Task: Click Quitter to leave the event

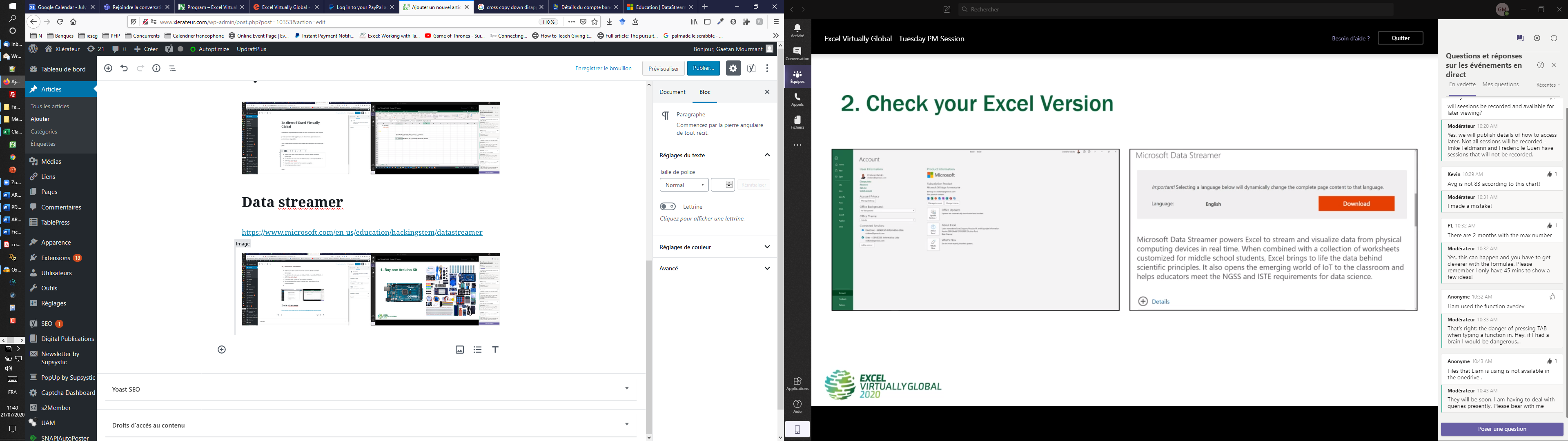Action: [1400, 38]
